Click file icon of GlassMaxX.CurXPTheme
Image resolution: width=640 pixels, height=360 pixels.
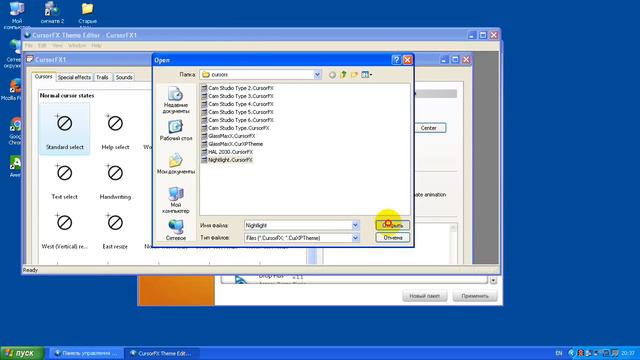204,144
